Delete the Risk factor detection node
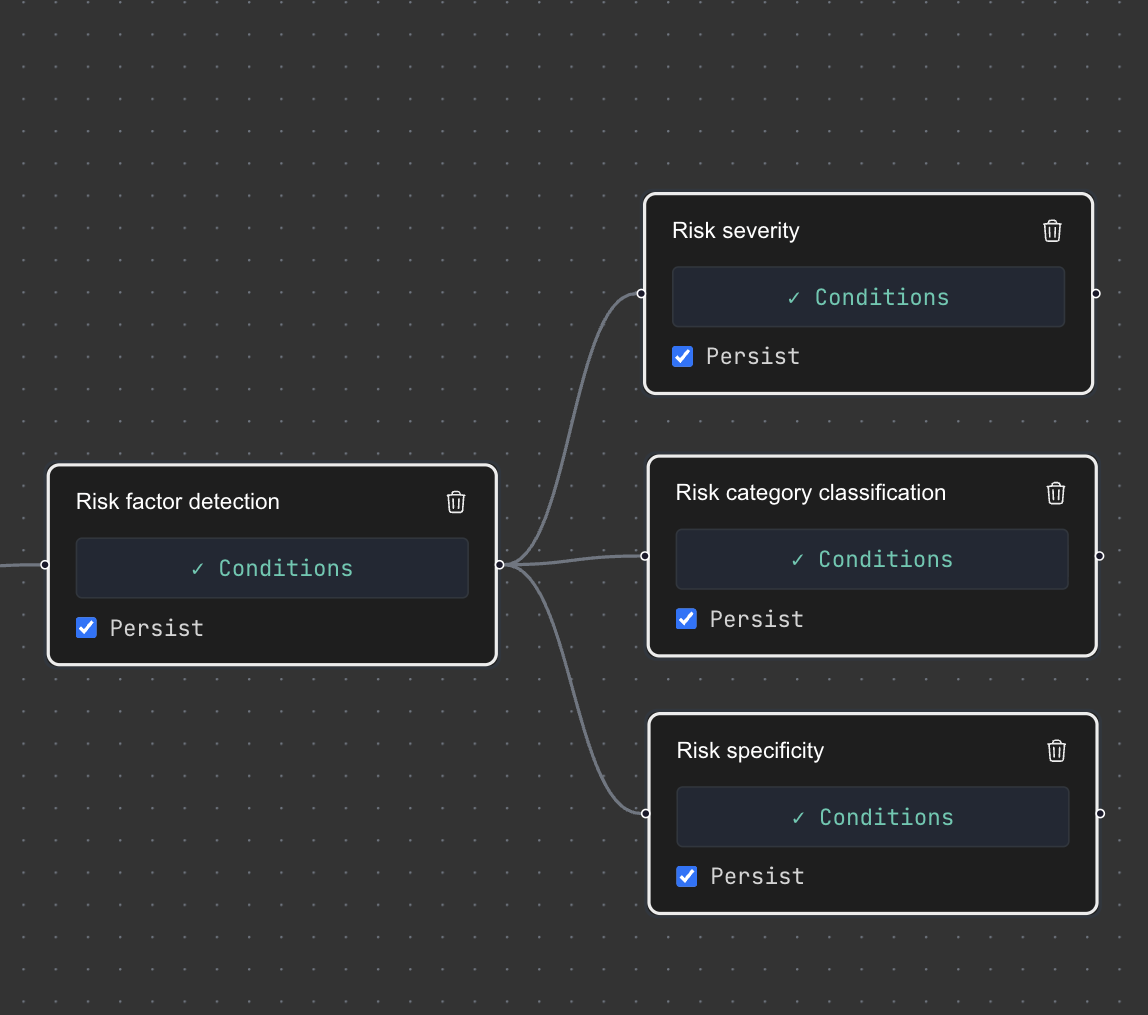 point(456,502)
